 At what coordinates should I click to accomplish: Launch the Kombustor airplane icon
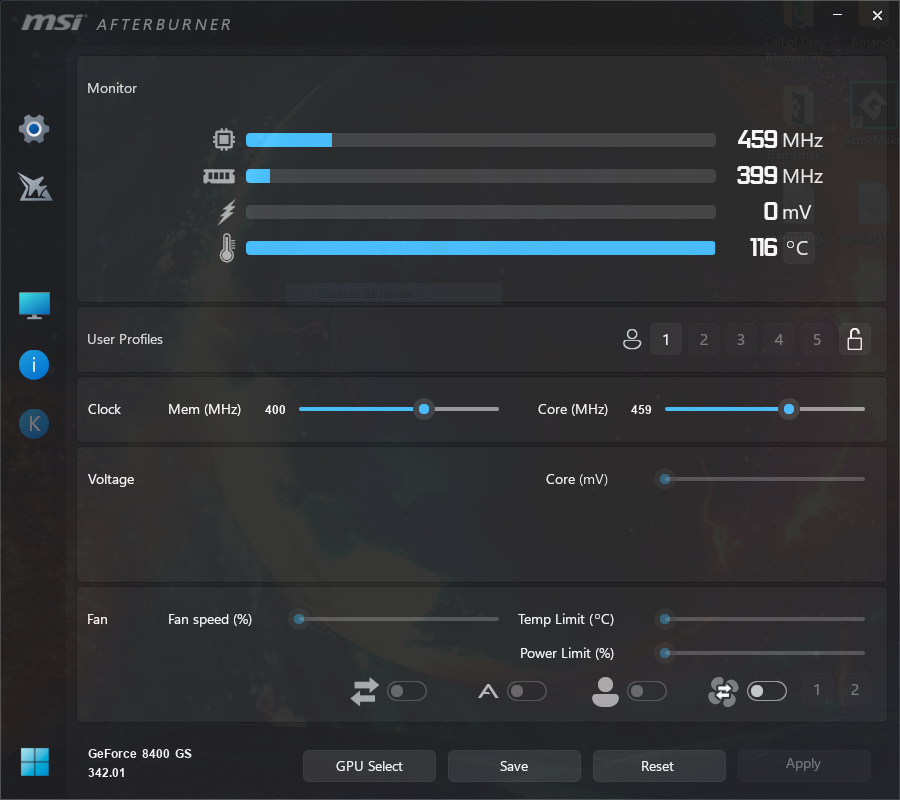(34, 187)
